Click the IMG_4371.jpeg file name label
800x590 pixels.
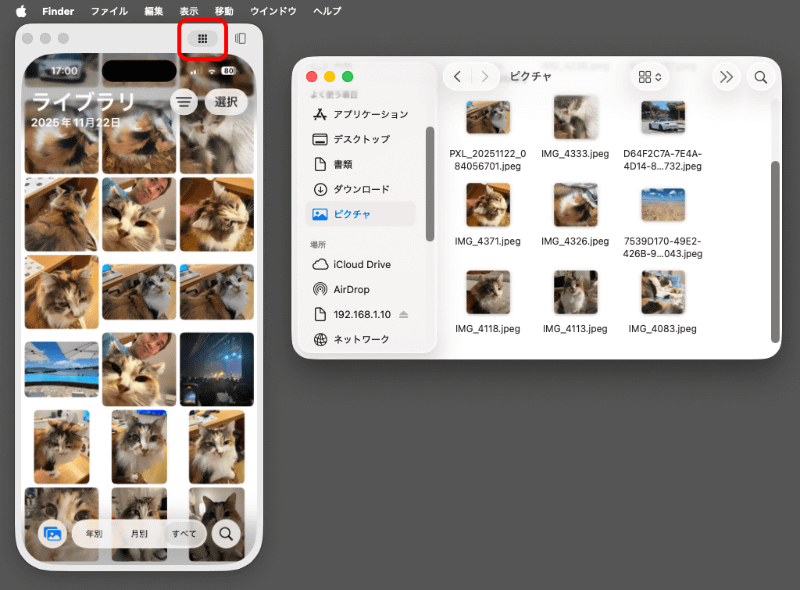pos(488,241)
